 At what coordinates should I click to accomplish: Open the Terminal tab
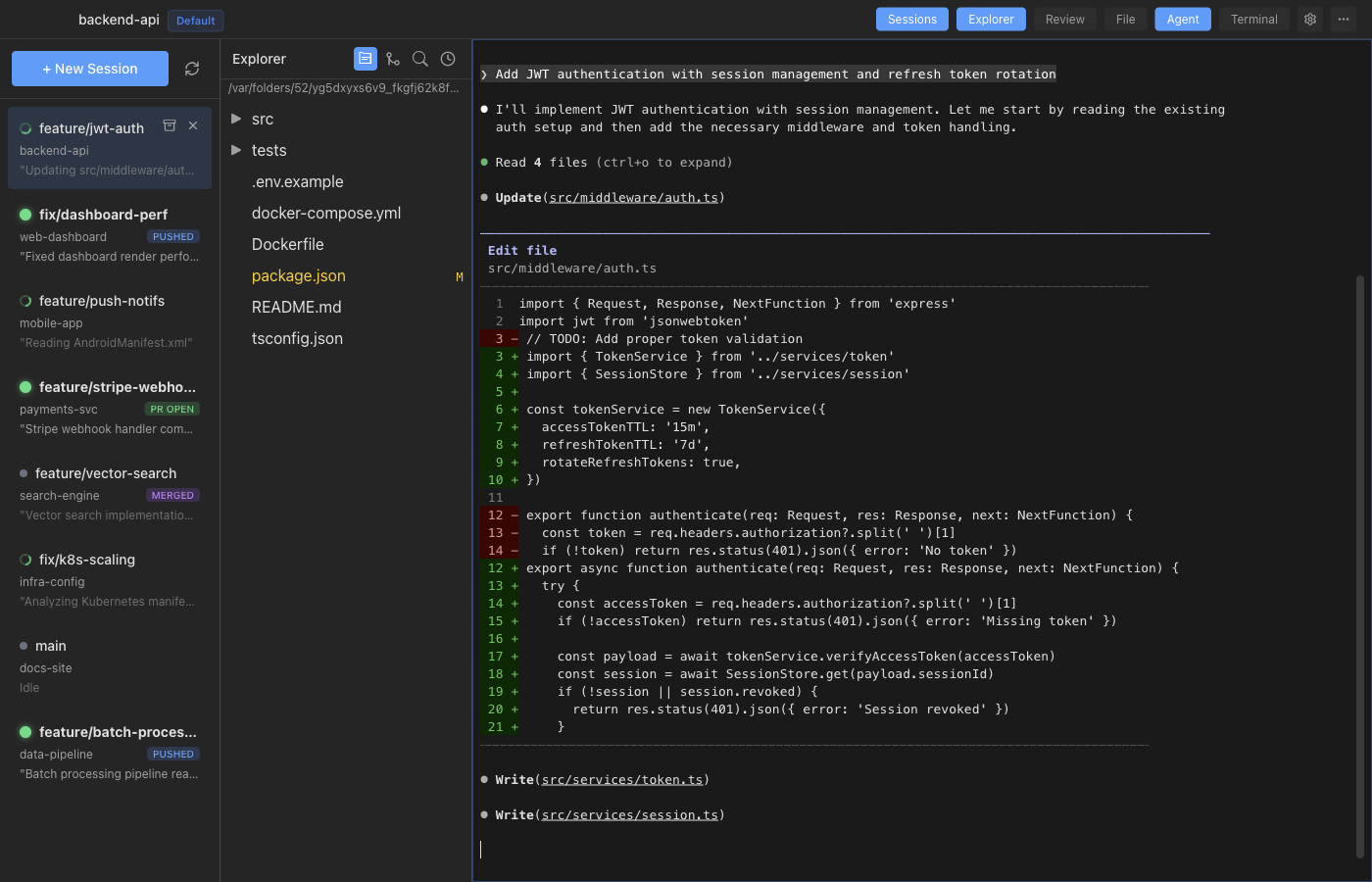1253,19
